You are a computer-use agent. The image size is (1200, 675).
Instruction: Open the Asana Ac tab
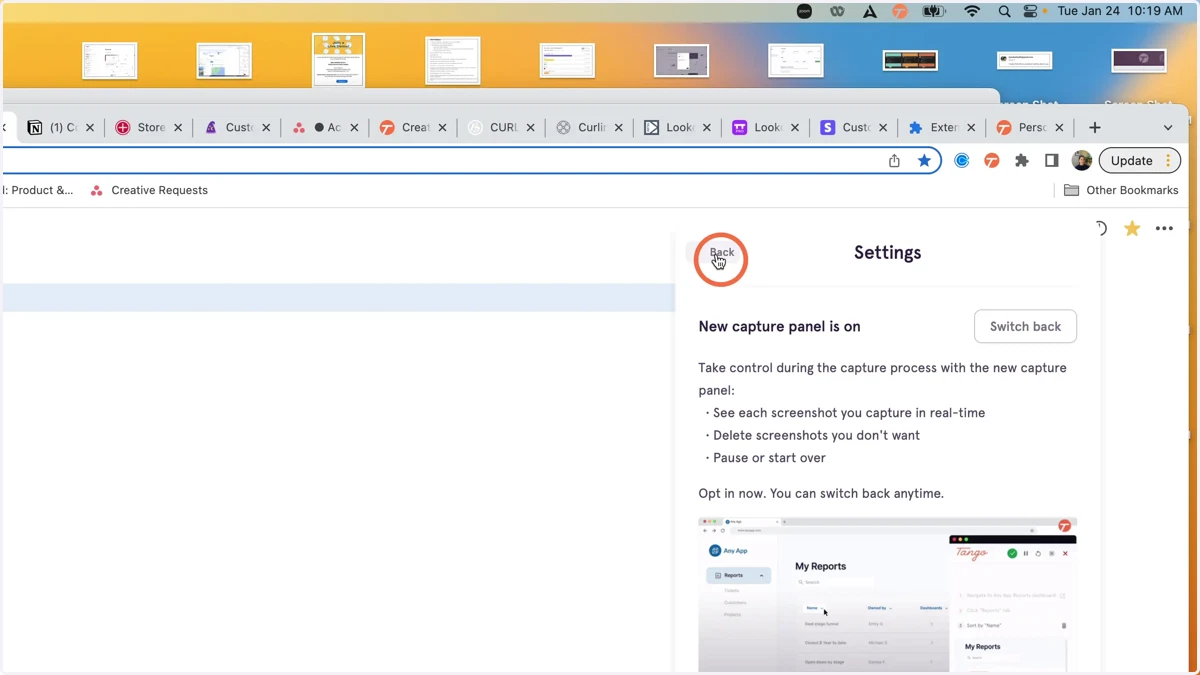click(x=317, y=127)
